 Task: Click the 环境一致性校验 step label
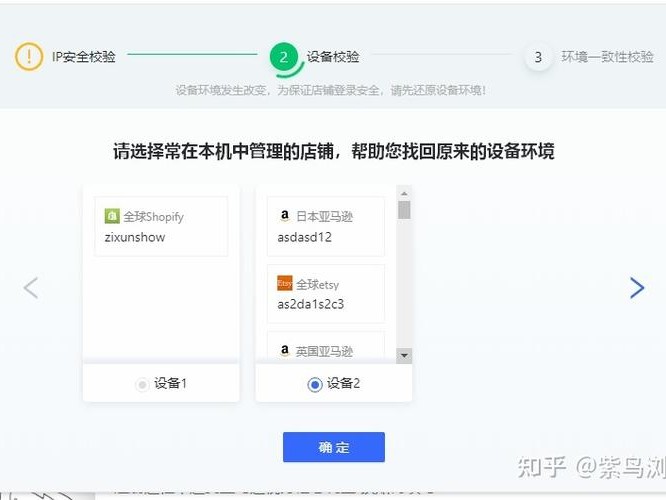pos(607,56)
